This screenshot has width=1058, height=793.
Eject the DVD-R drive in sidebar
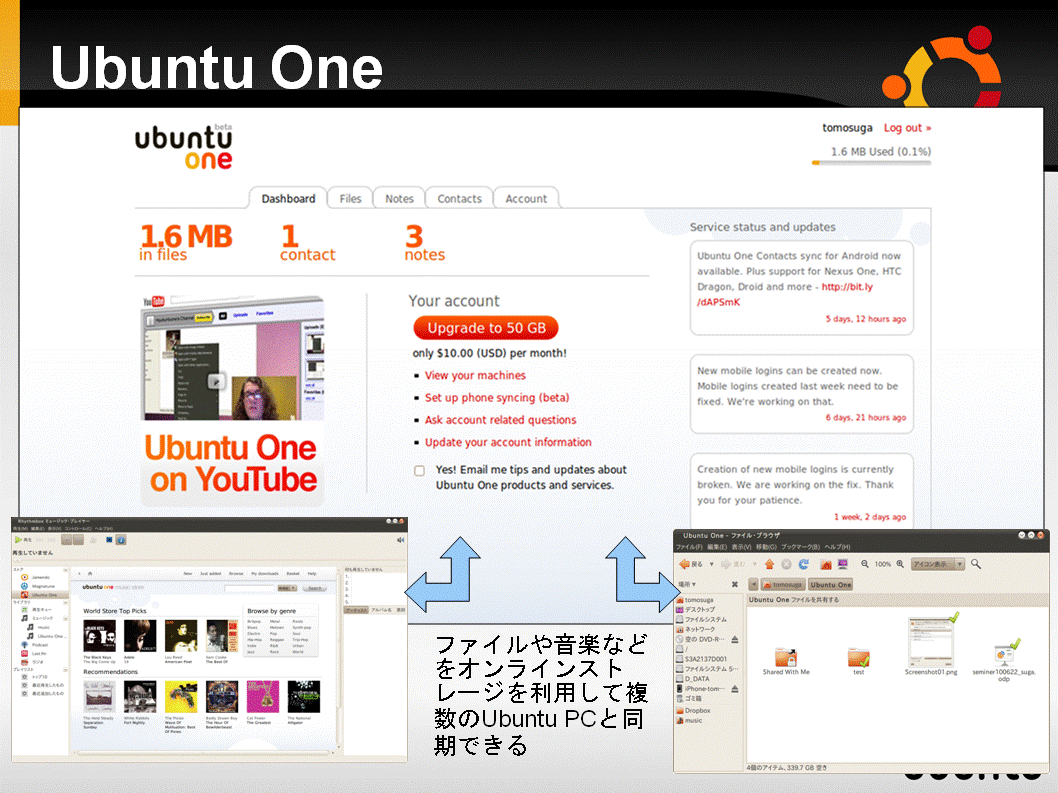pyautogui.click(x=735, y=639)
